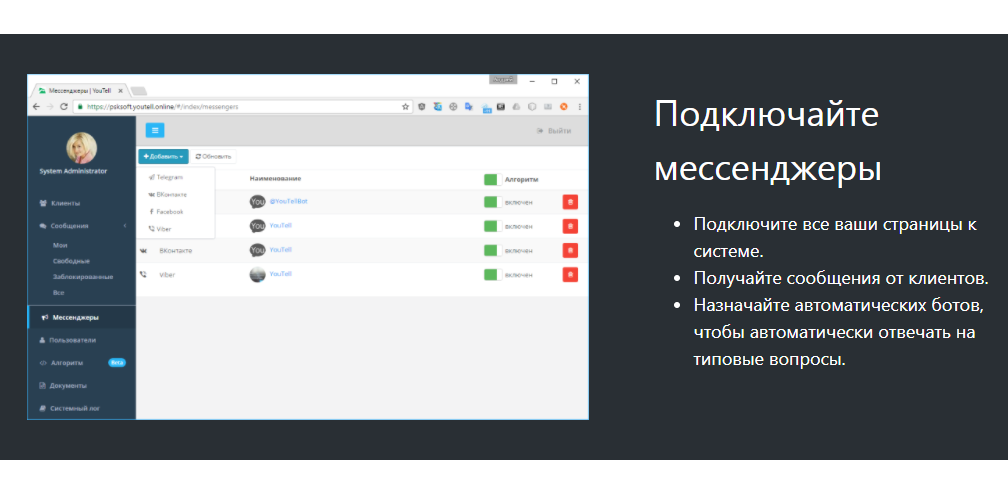Click the phone icon in the Viber row
The width and height of the screenshot is (1008, 496).
[143, 274]
